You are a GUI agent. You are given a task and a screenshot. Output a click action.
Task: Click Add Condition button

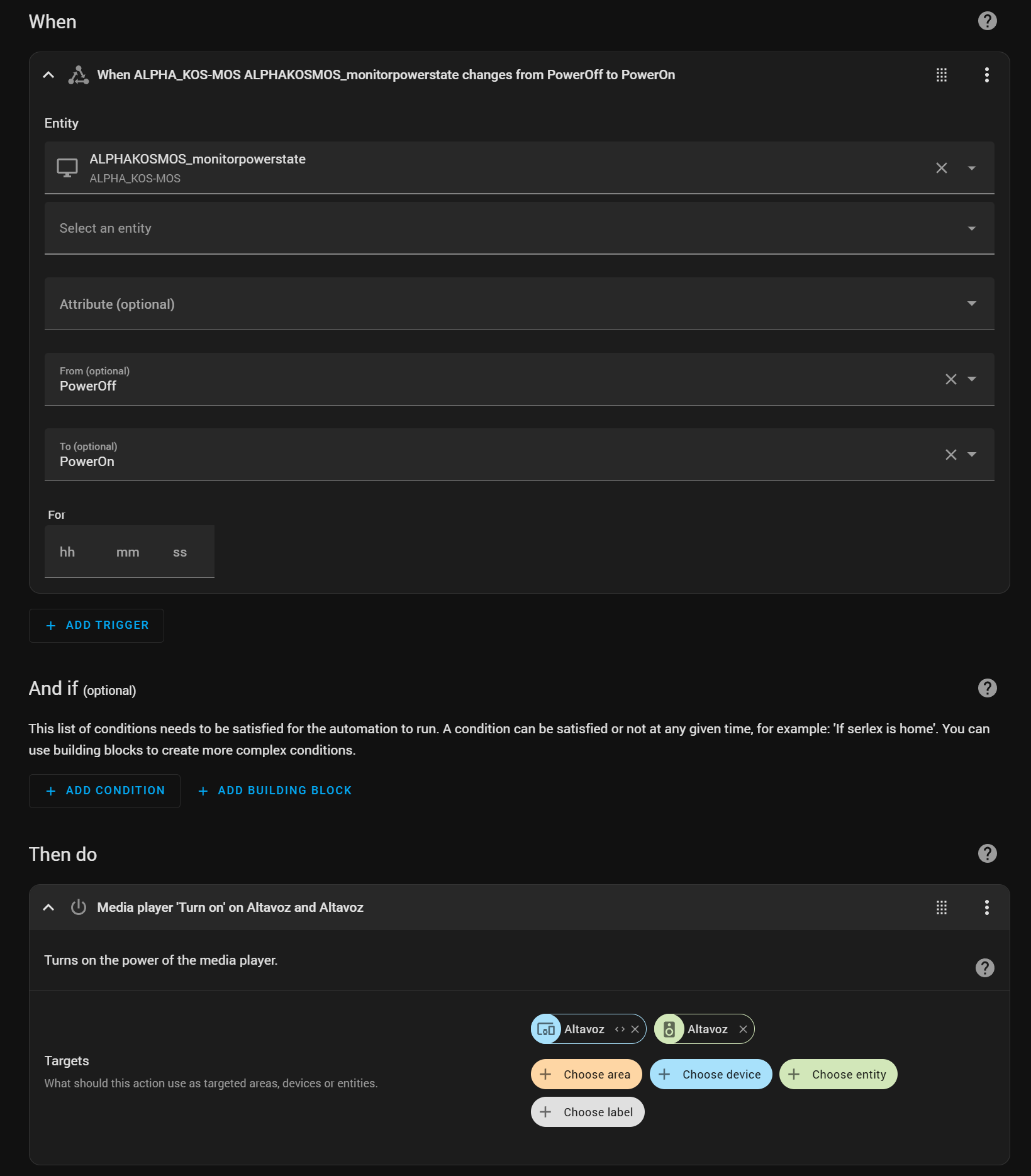coord(104,790)
